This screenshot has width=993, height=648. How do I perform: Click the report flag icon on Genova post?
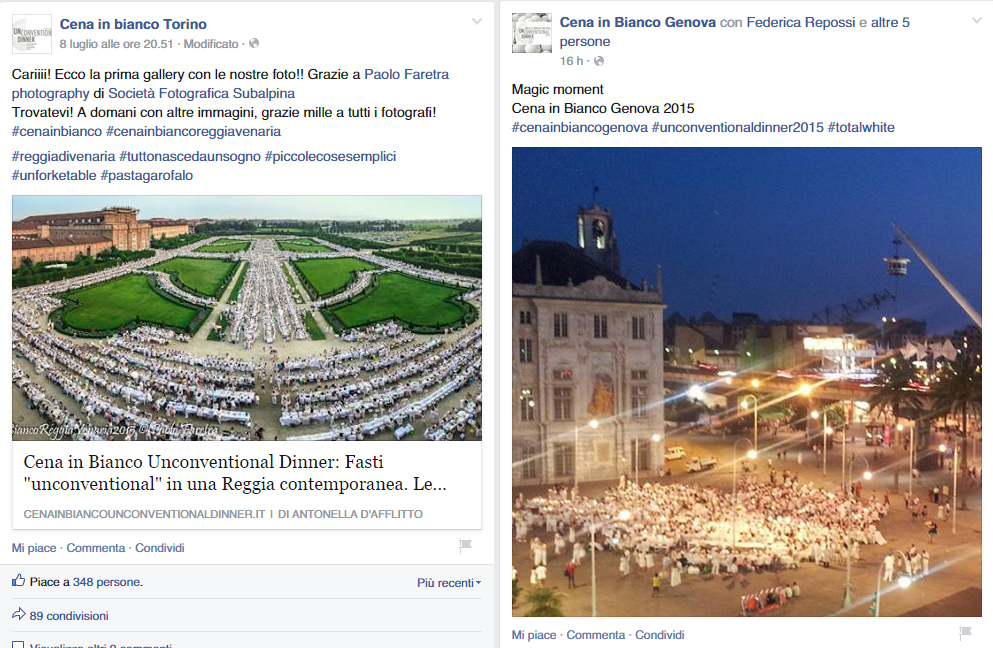pyautogui.click(x=965, y=632)
